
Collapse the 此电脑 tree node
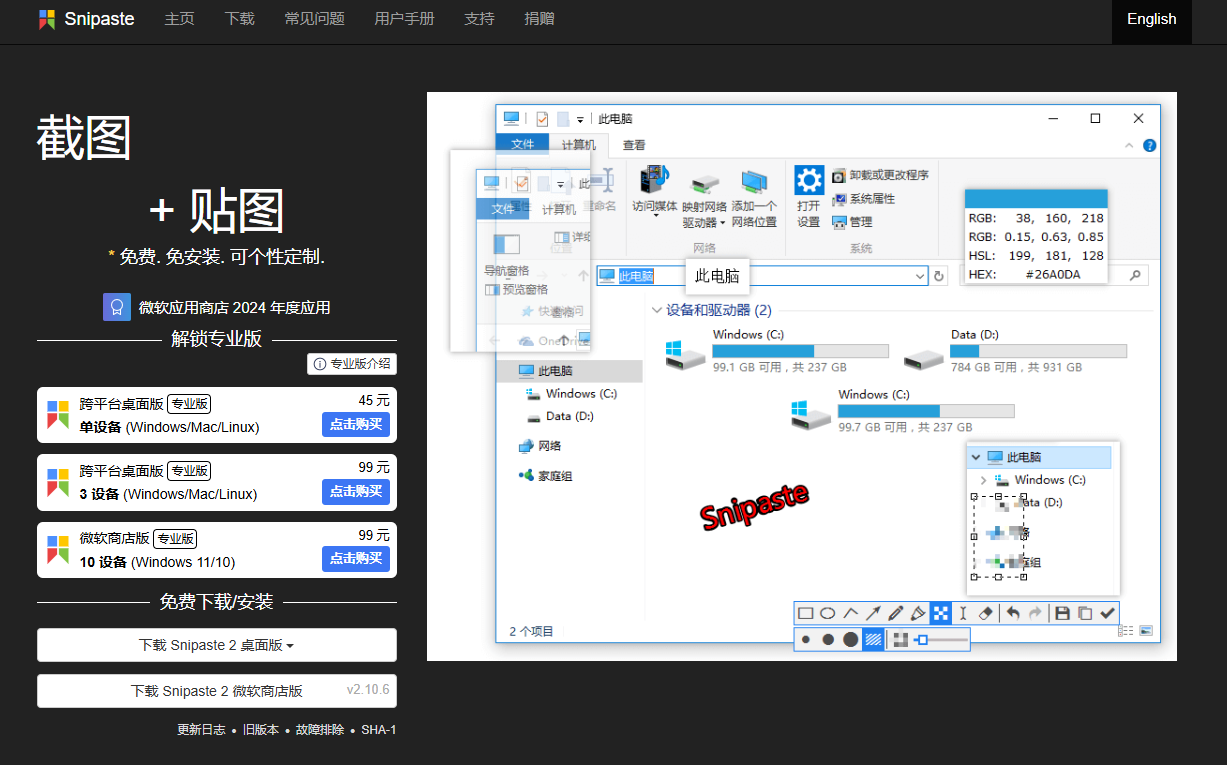click(x=977, y=457)
